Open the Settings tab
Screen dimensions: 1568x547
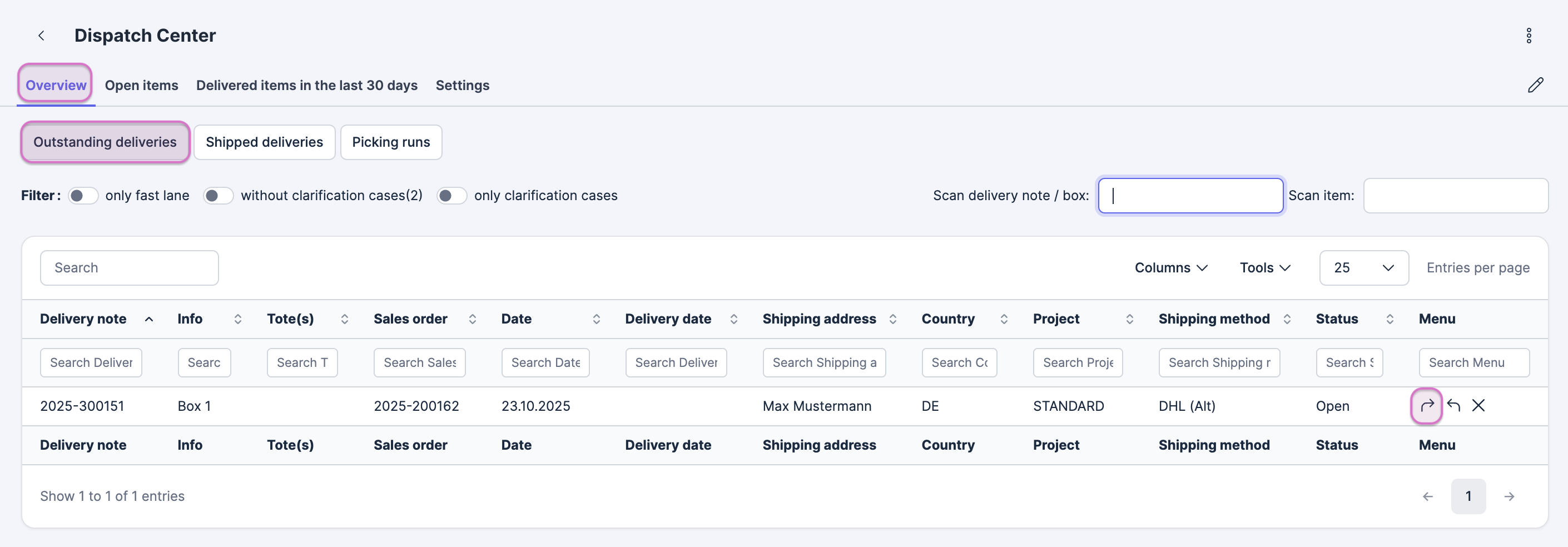click(462, 85)
